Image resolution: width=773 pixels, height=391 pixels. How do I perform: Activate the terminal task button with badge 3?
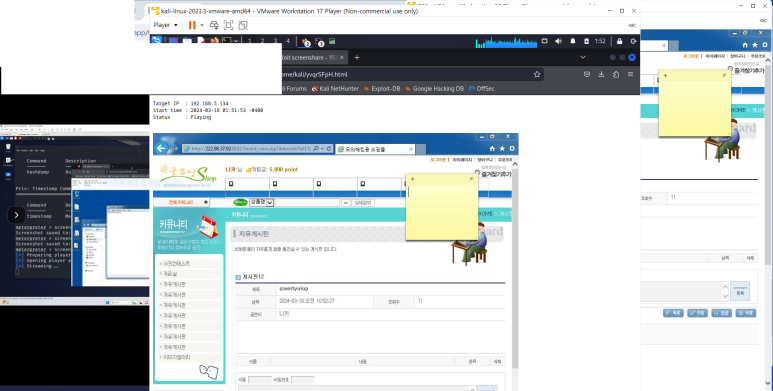coord(319,42)
